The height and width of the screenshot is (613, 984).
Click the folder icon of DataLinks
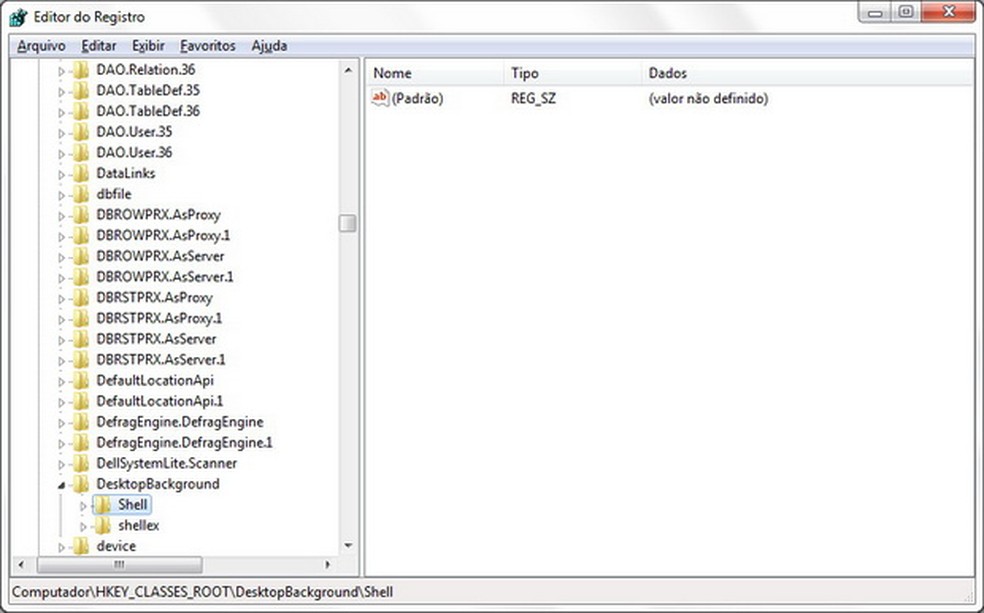pyautogui.click(x=81, y=173)
